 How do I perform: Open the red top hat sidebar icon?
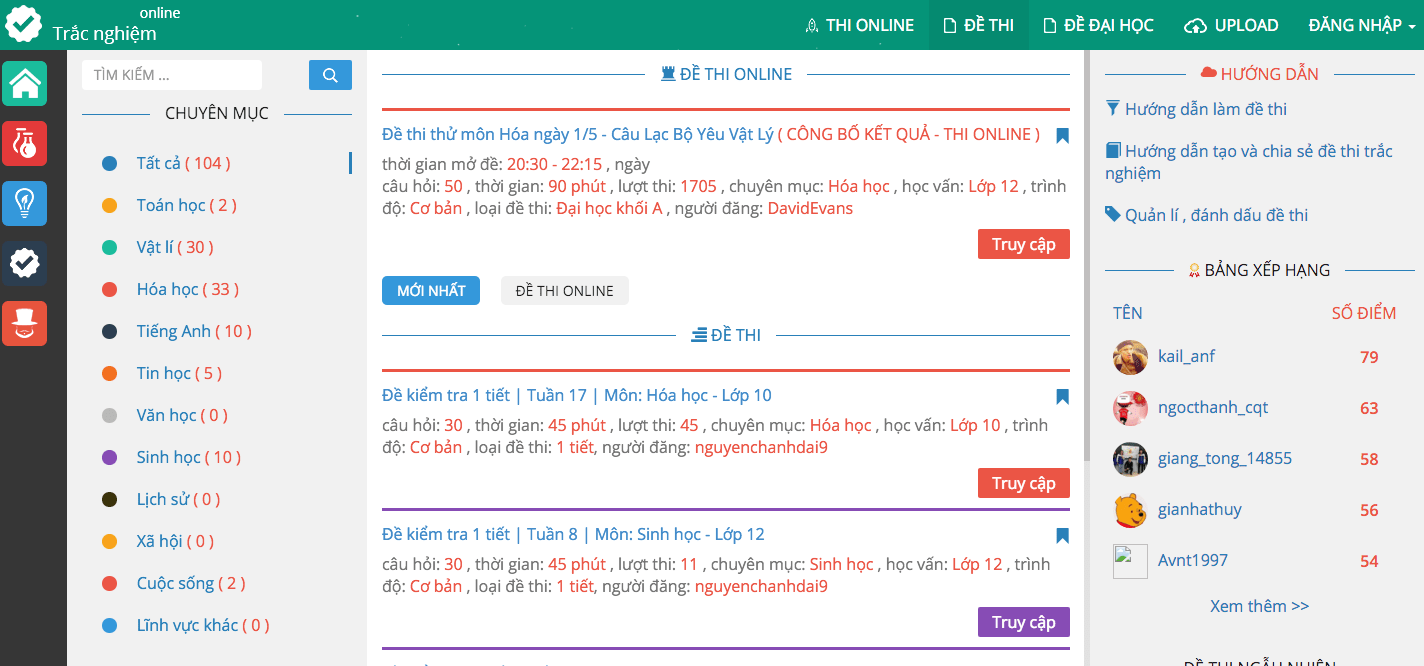click(x=24, y=323)
